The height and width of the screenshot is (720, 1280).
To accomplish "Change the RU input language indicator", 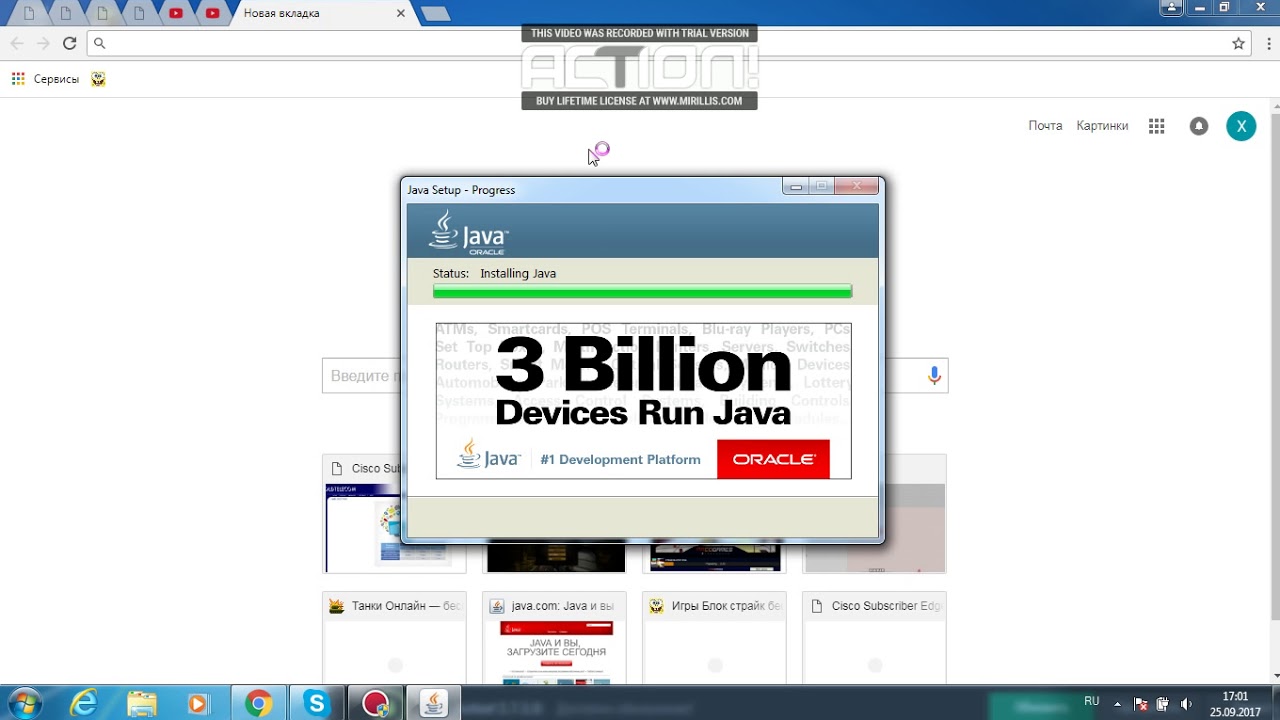I will [1092, 702].
